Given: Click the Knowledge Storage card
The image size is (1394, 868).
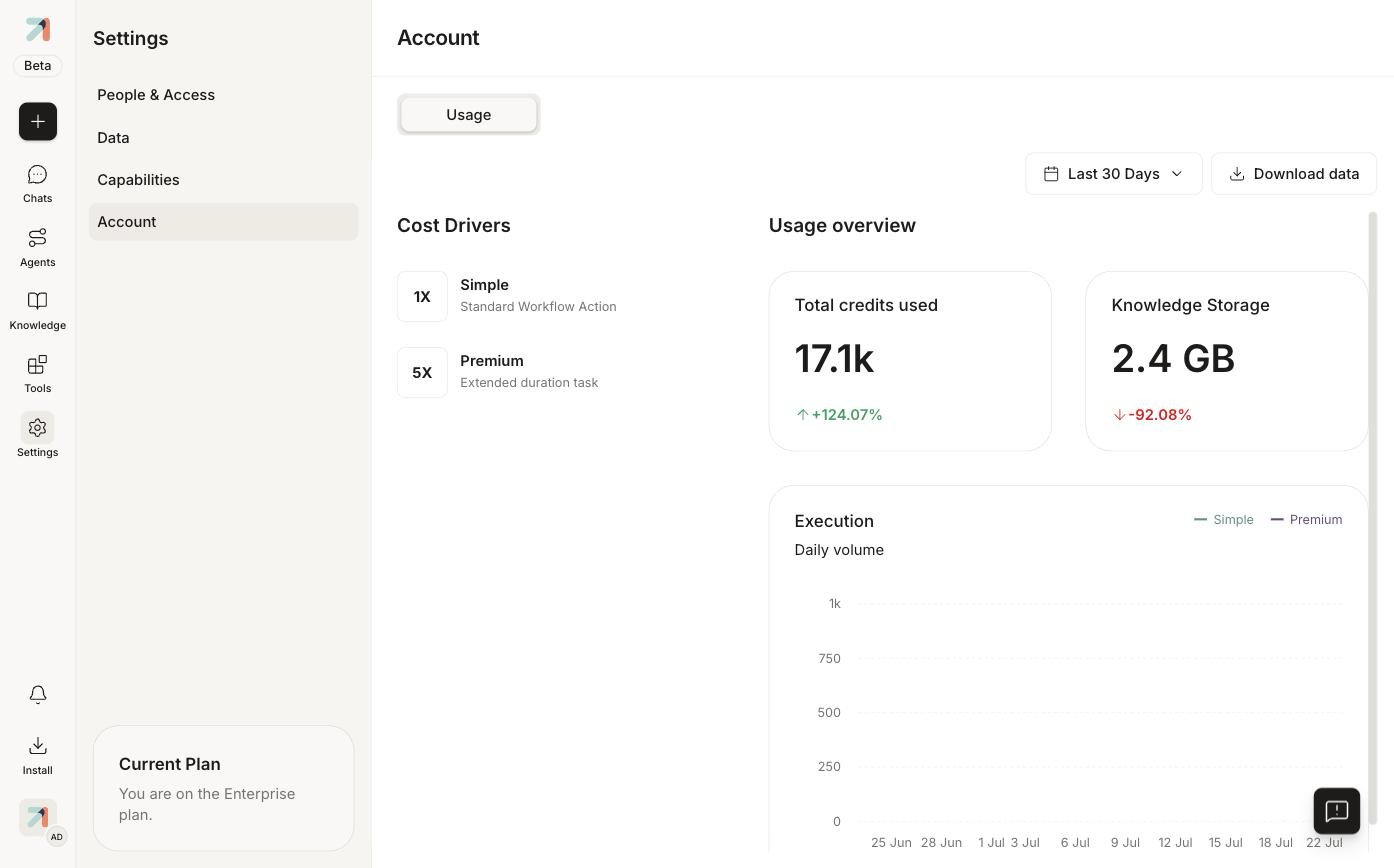Looking at the screenshot, I should click(x=1227, y=361).
